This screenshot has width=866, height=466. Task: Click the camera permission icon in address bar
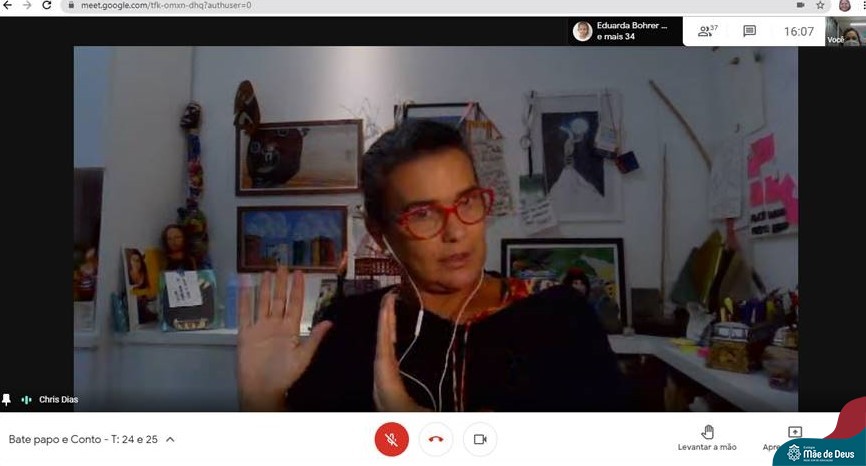click(x=800, y=5)
